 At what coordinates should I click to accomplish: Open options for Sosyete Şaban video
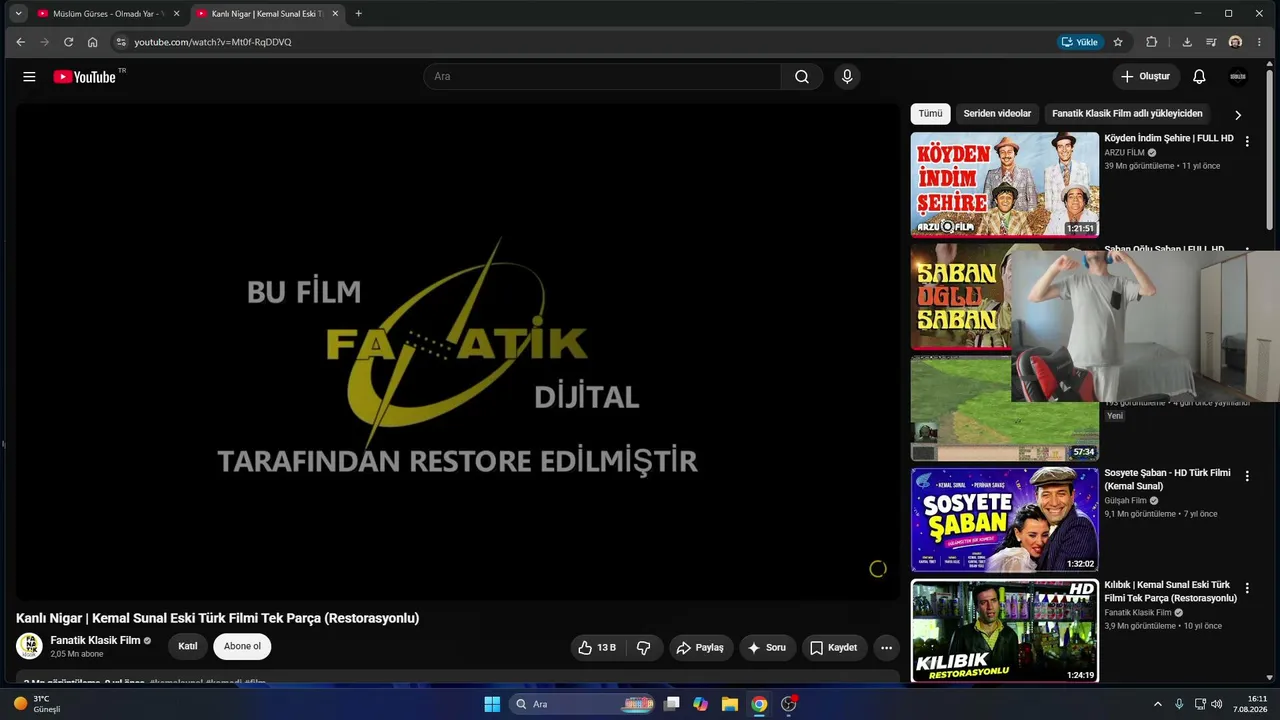pos(1247,477)
